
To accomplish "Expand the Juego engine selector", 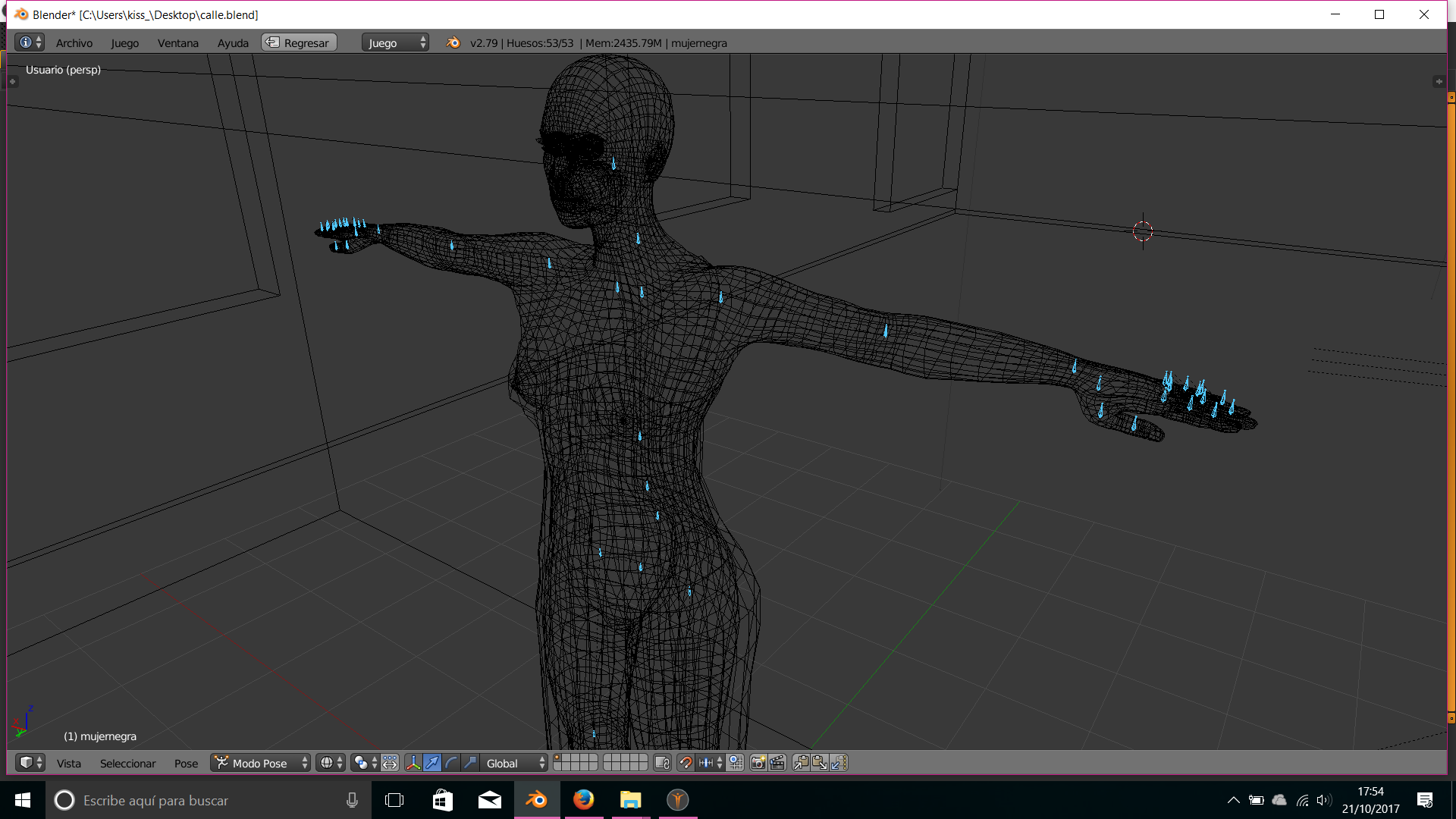I will click(x=395, y=42).
